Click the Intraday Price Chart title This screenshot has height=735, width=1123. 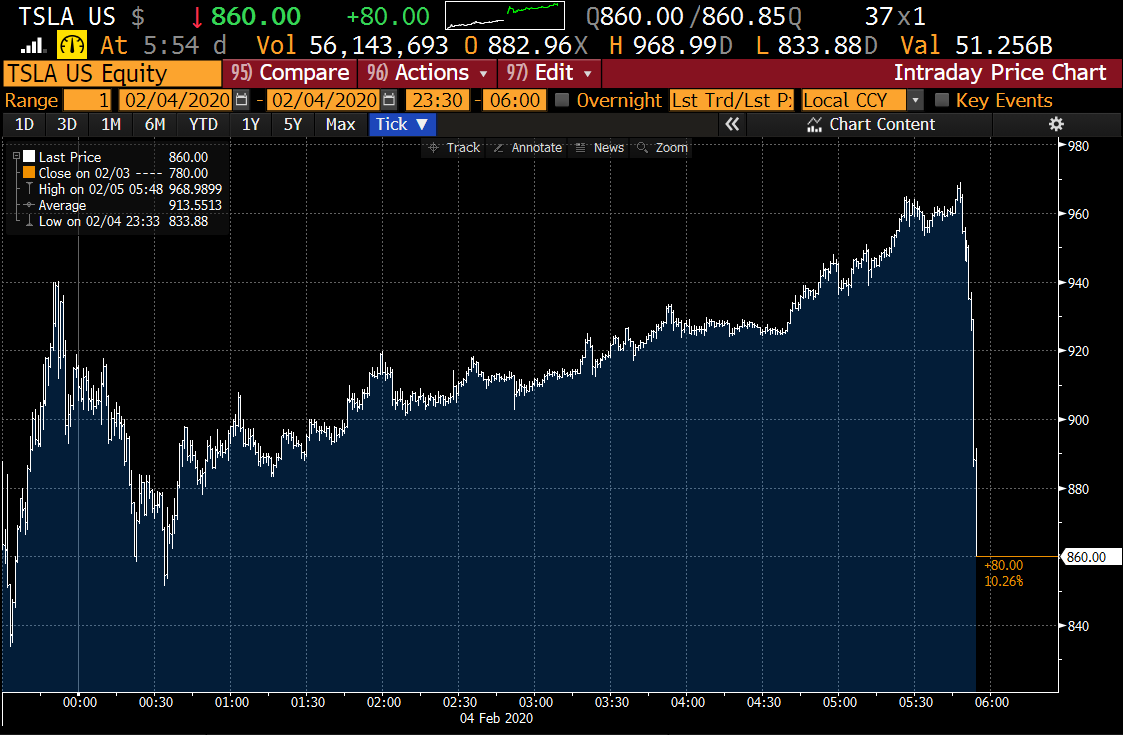[x=1000, y=72]
